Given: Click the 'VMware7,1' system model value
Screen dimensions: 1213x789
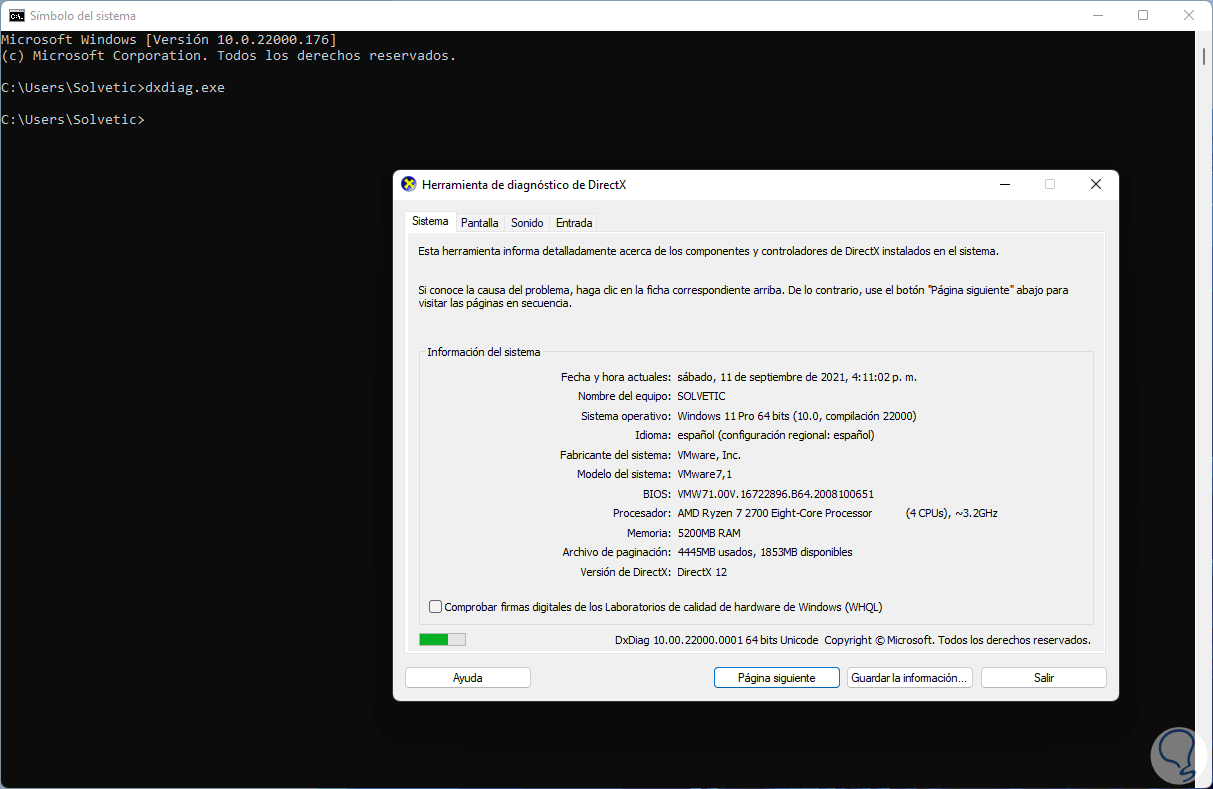Looking at the screenshot, I should [x=704, y=474].
